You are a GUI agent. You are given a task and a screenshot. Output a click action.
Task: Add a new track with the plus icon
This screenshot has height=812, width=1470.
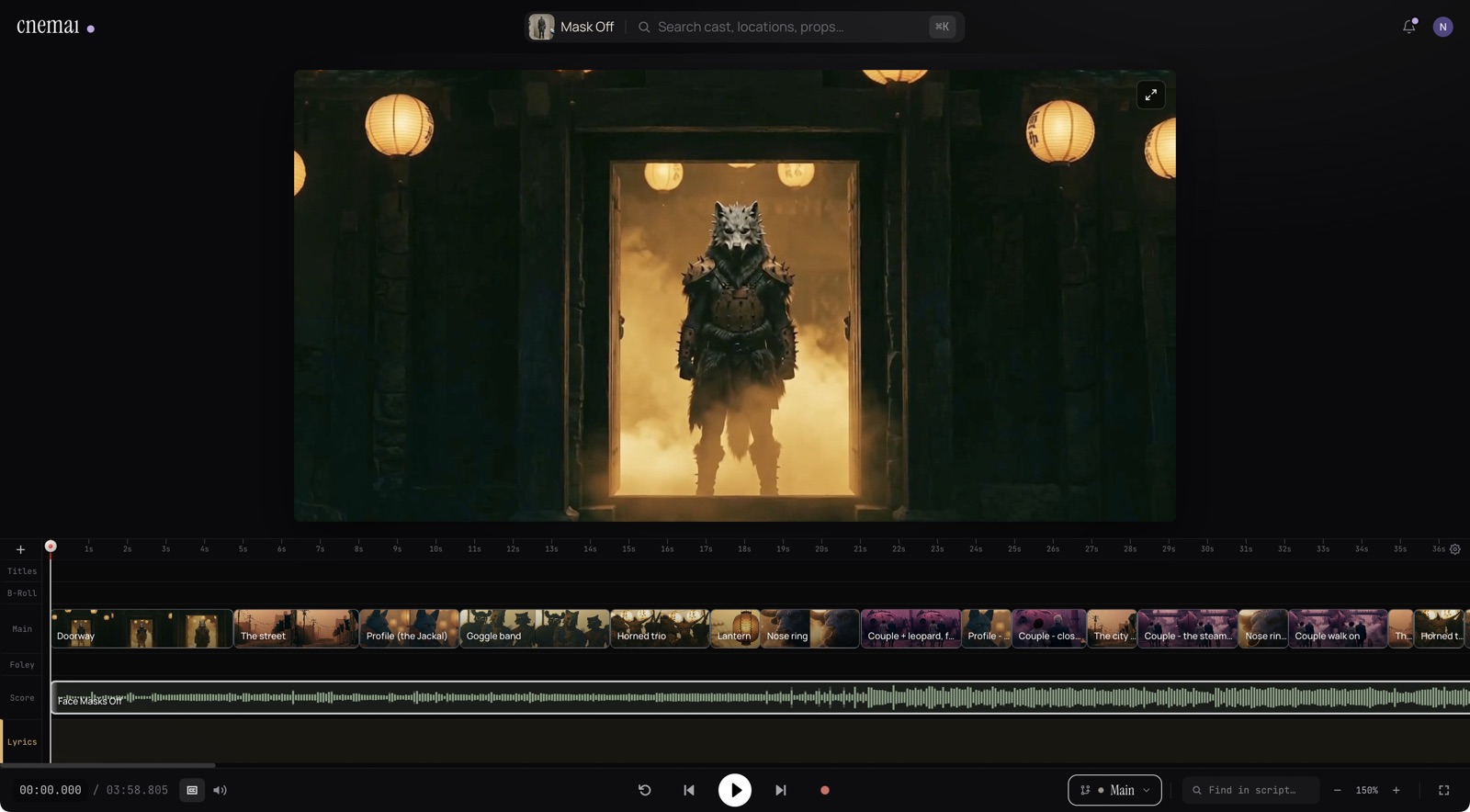pos(20,549)
